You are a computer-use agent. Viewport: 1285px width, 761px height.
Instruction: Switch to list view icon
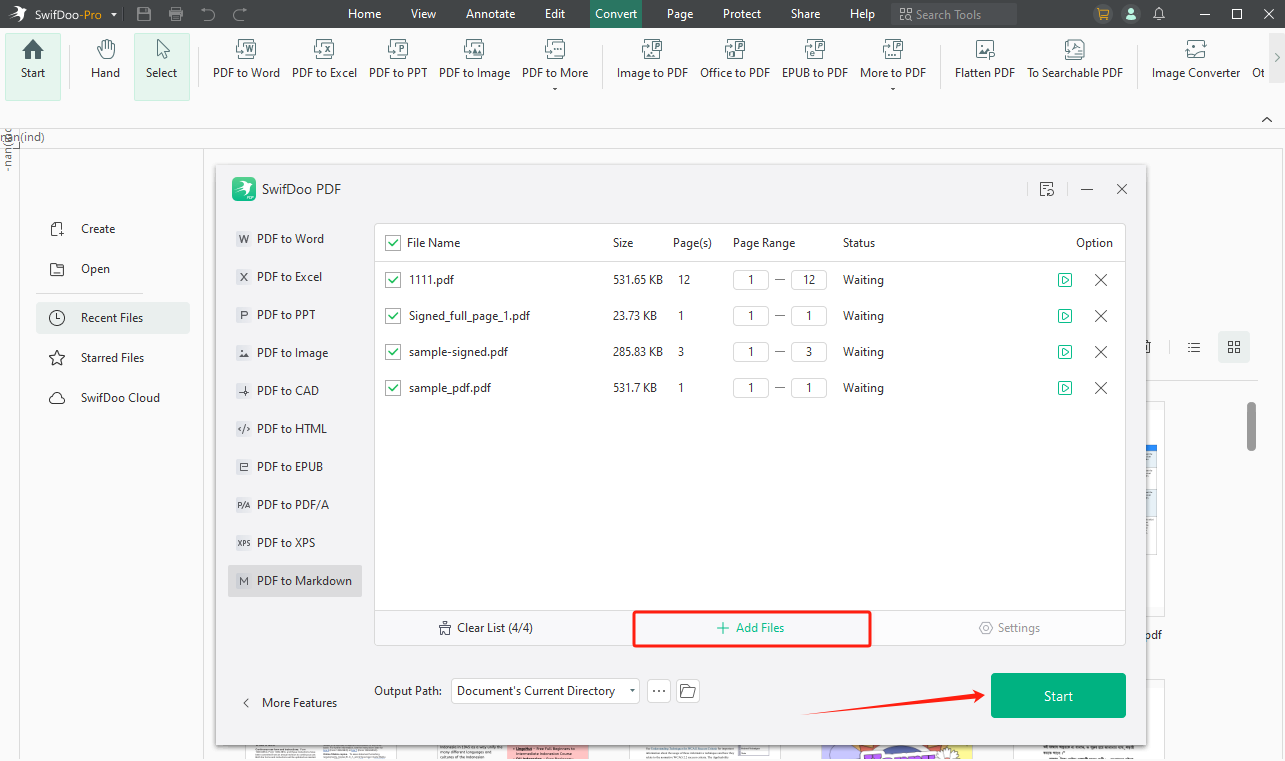point(1194,347)
